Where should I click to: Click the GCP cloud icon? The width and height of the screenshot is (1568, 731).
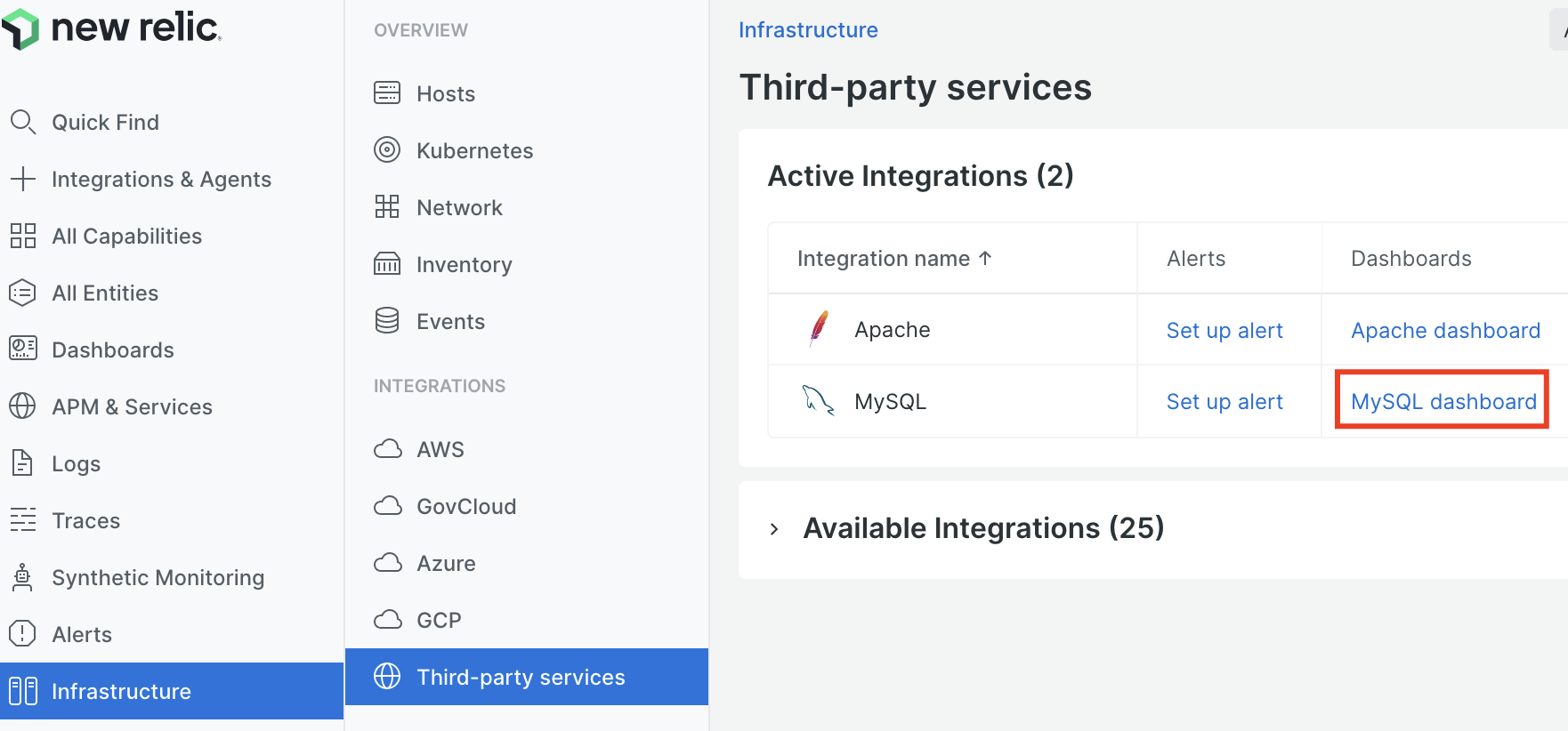388,619
